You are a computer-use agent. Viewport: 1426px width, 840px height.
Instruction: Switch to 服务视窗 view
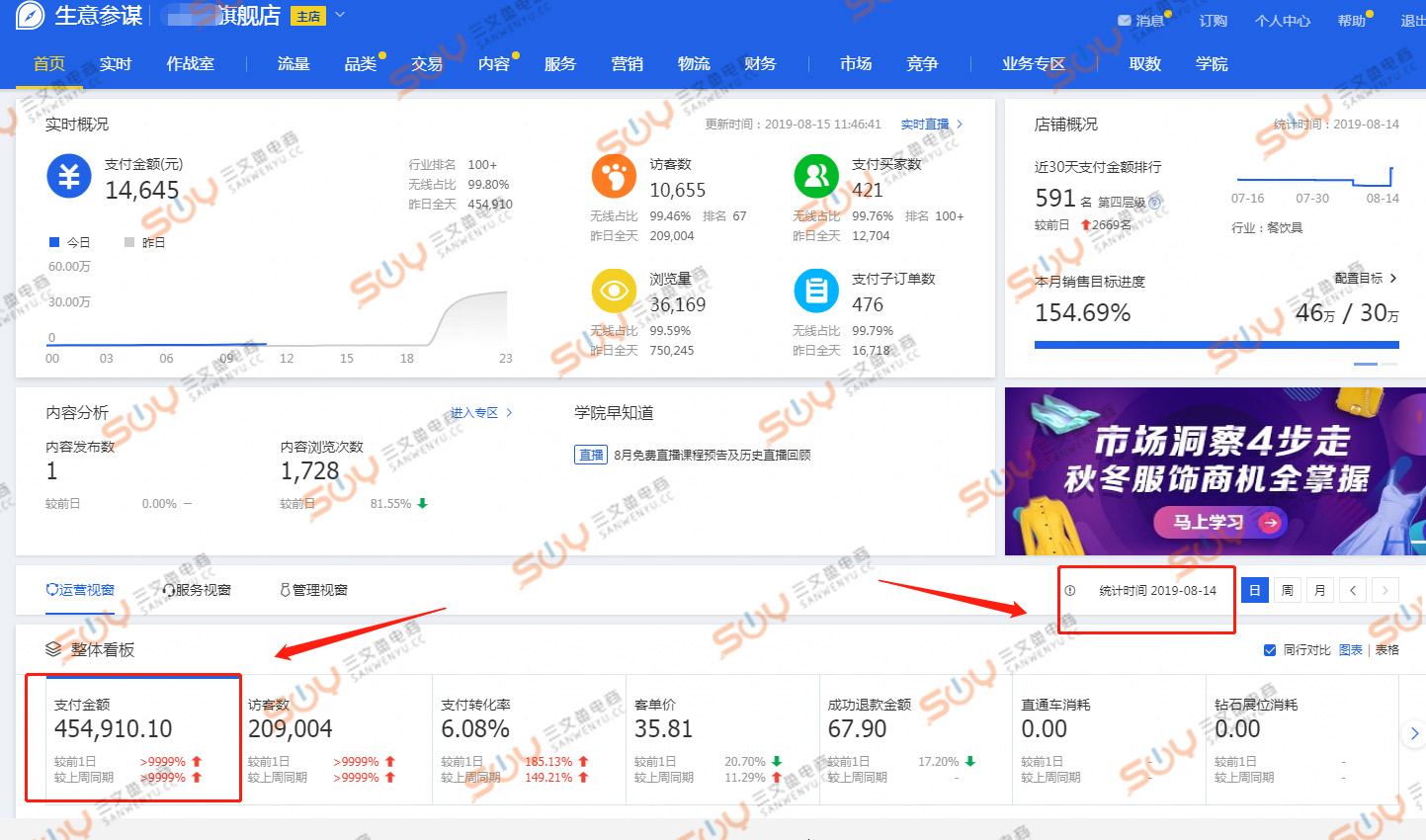pyautogui.click(x=197, y=590)
